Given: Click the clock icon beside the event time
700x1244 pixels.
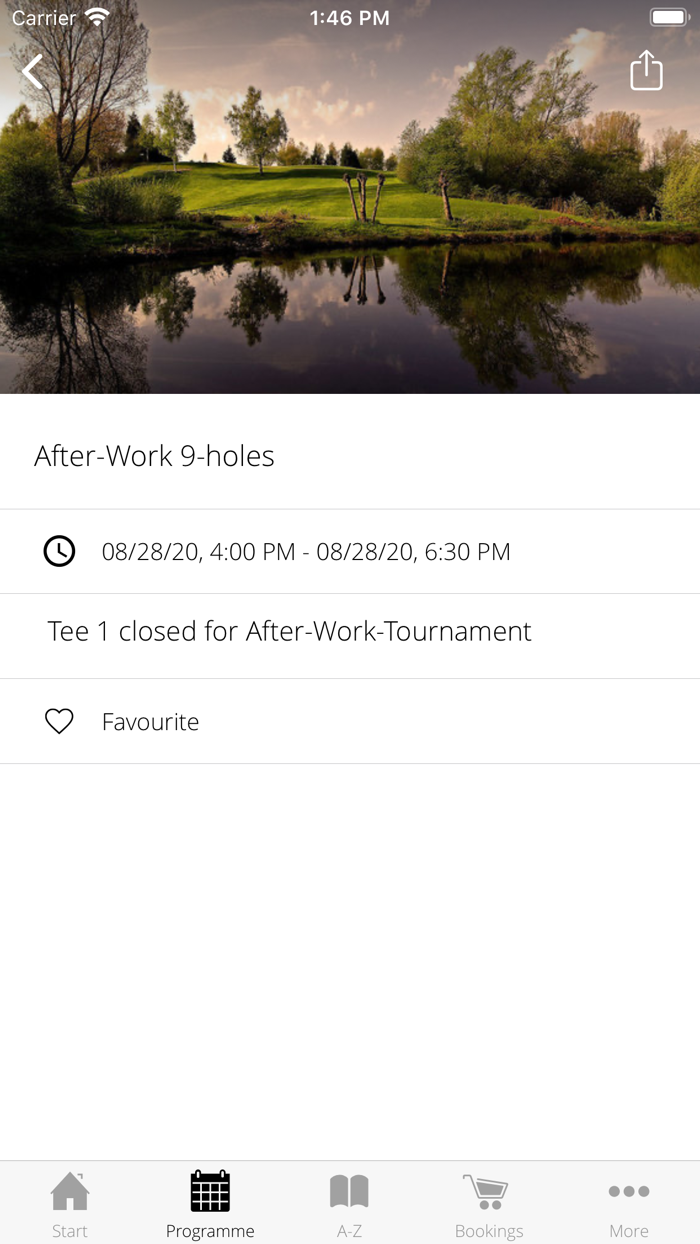Looking at the screenshot, I should 59,551.
